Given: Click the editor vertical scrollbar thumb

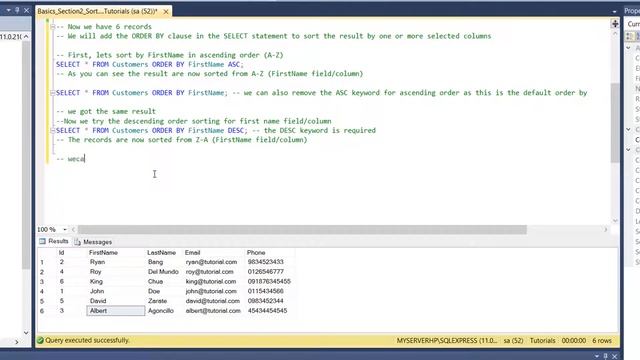Looking at the screenshot, I should coord(615,122).
